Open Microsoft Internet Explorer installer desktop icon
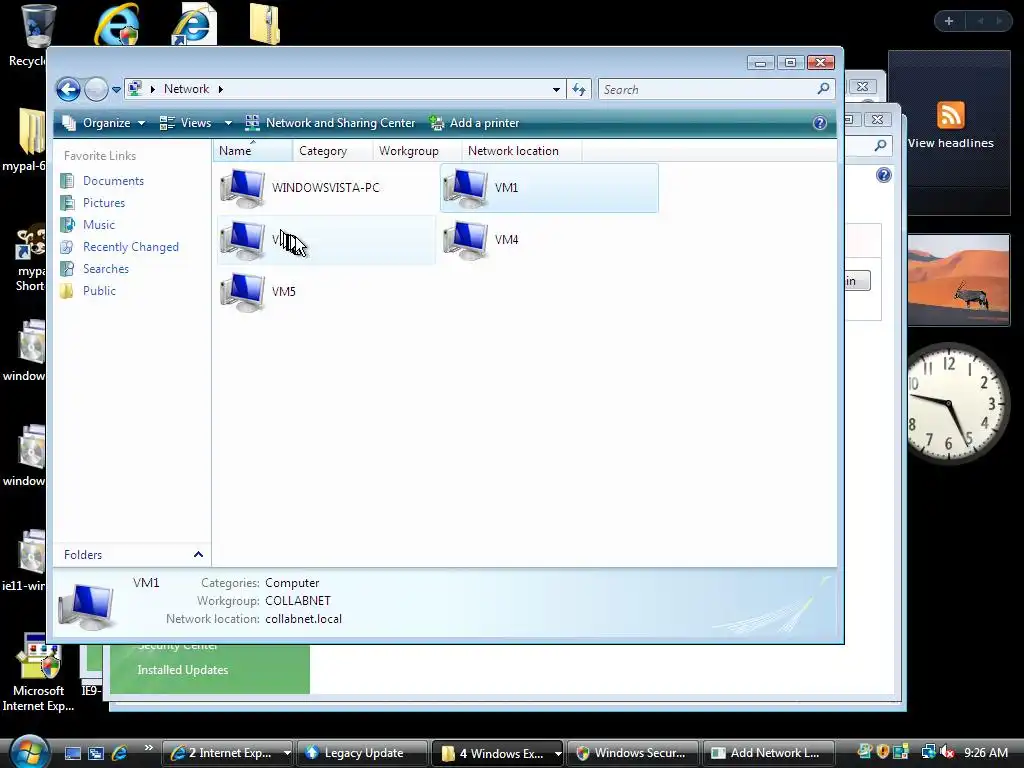The height and width of the screenshot is (768, 1024). (39, 673)
